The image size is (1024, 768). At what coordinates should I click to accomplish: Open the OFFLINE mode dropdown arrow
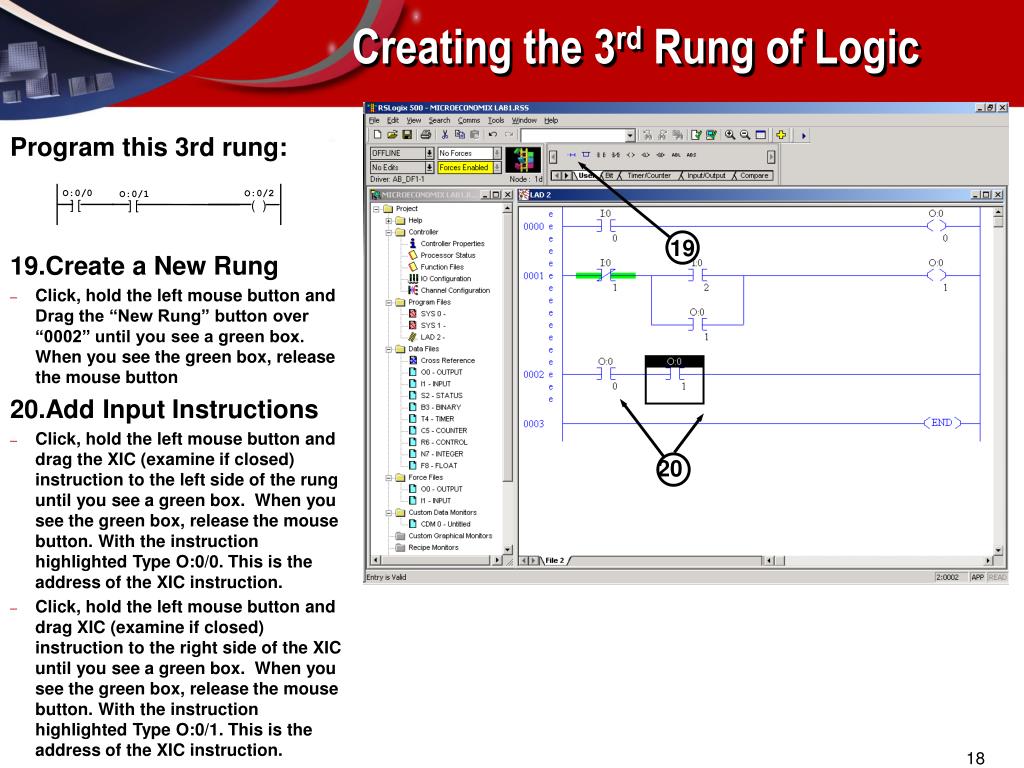tap(429, 153)
